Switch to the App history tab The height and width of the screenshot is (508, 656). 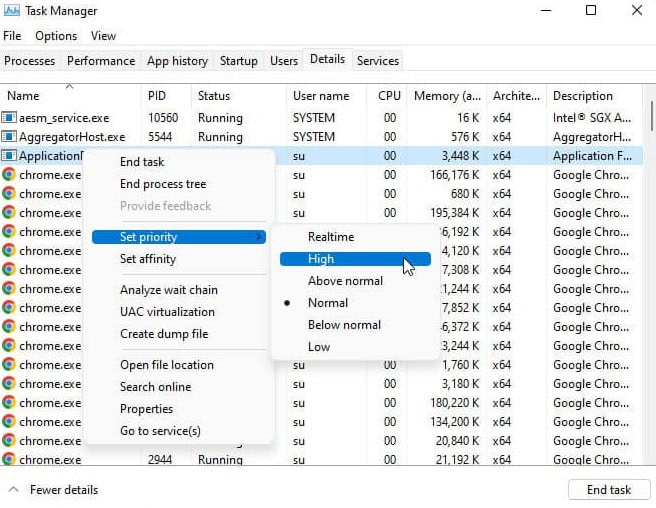pos(177,61)
